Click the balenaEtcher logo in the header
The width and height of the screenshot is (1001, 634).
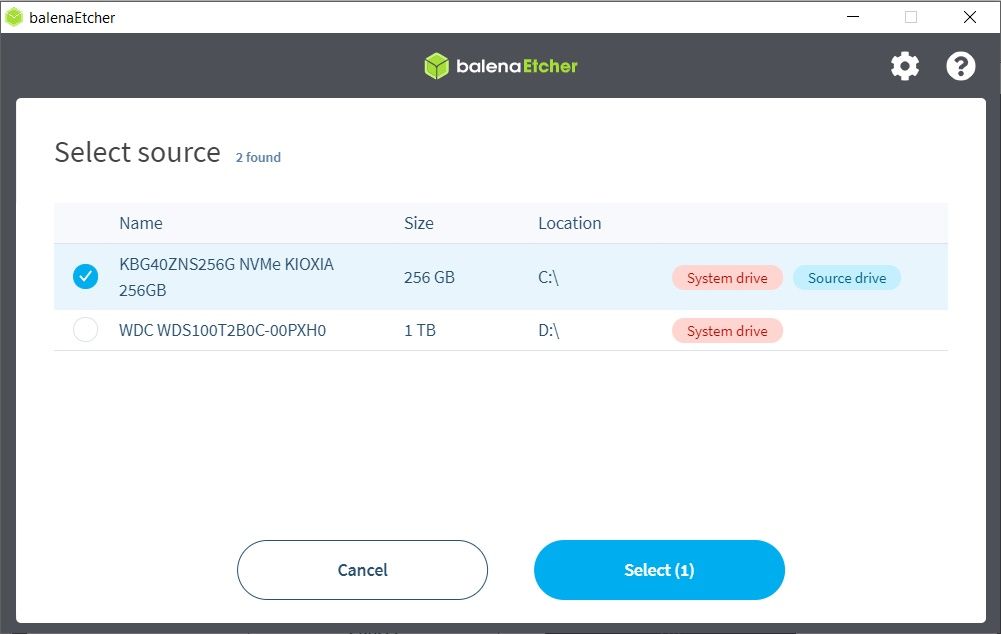[500, 65]
